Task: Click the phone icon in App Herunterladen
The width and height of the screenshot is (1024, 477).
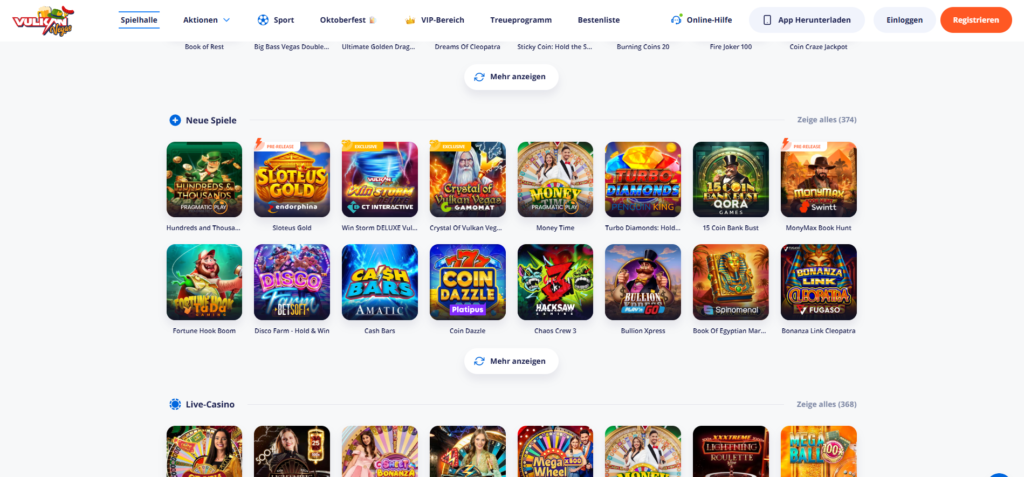Action: coord(767,20)
